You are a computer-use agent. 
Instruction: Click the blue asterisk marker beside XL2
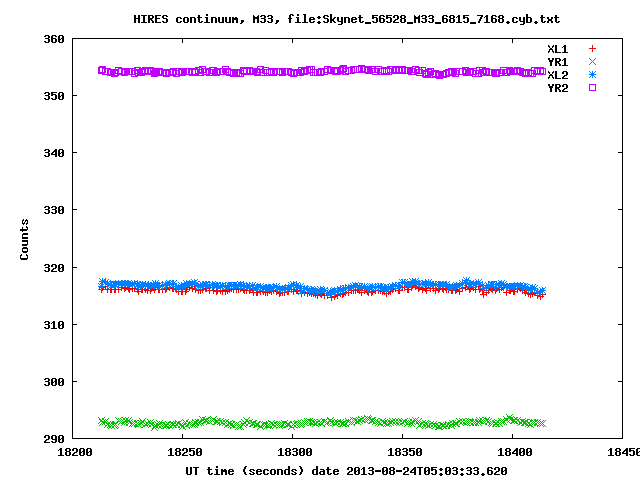click(x=592, y=75)
